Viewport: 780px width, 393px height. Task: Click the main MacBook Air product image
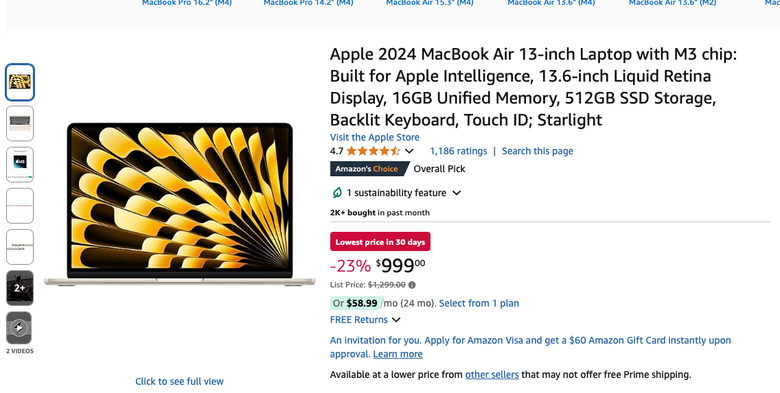pos(180,204)
